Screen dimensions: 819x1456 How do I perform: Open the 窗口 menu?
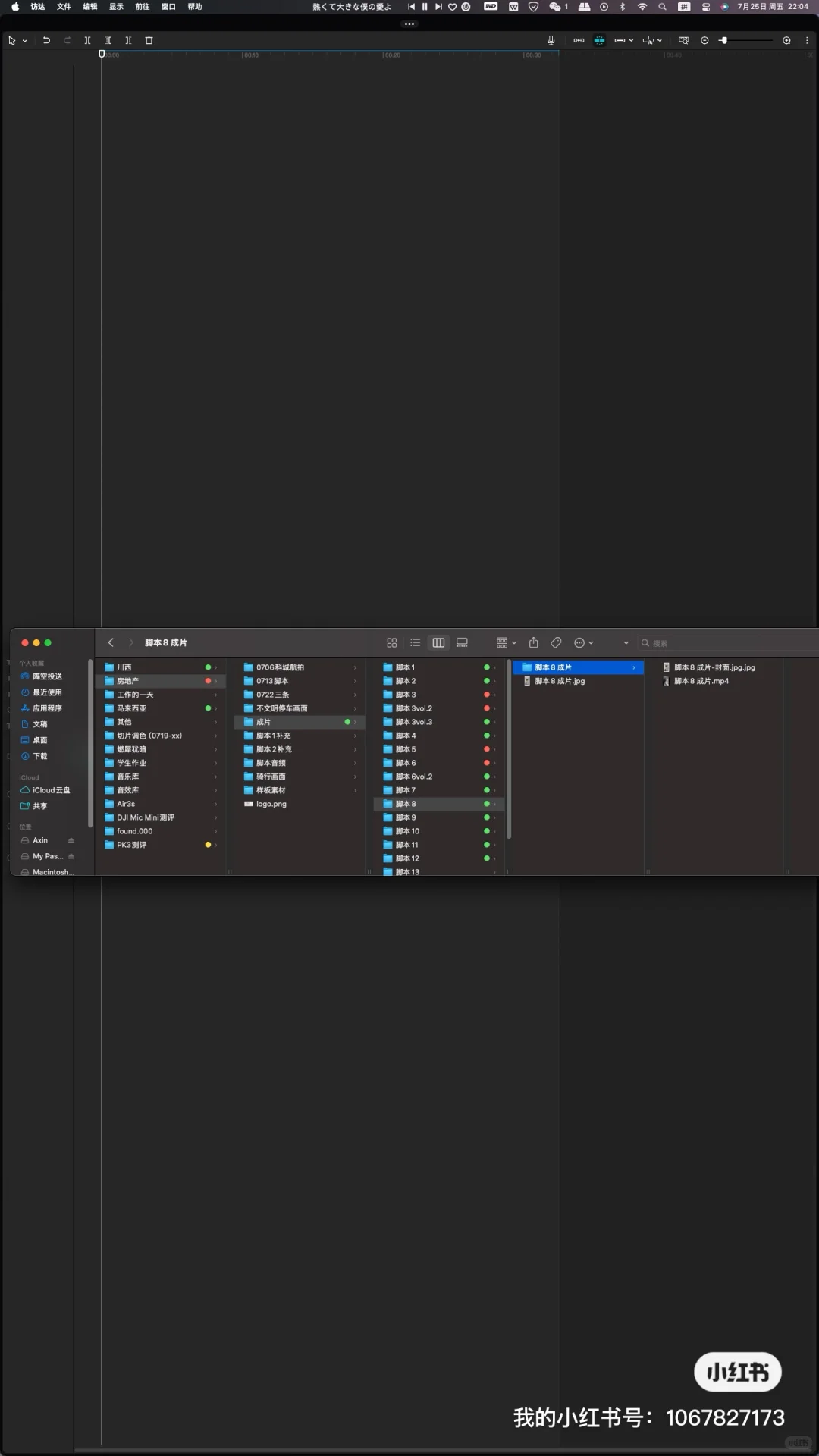pos(168,6)
